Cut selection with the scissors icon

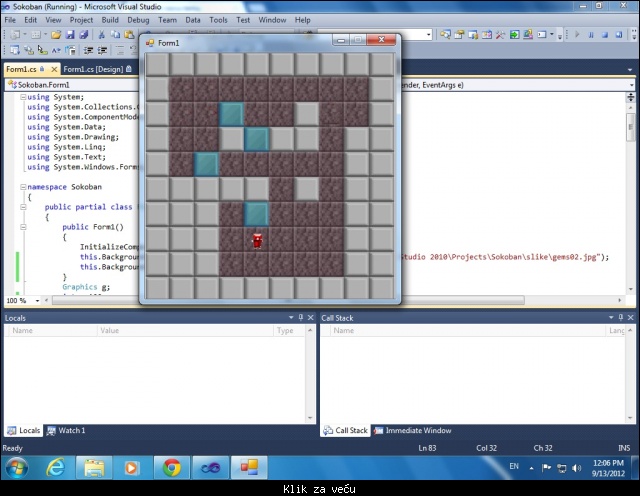point(102,35)
